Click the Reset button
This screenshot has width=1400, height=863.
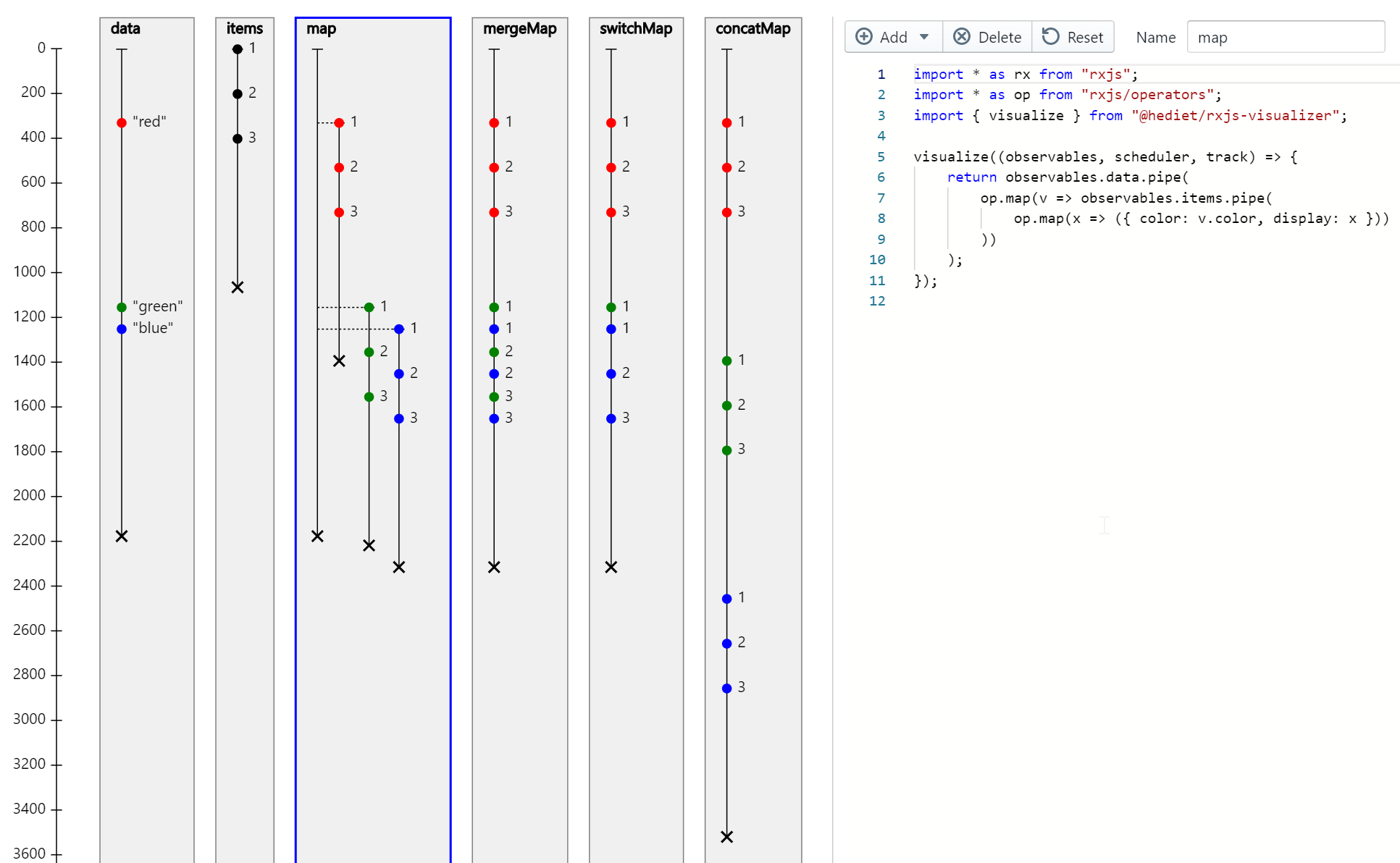pyautogui.click(x=1073, y=37)
